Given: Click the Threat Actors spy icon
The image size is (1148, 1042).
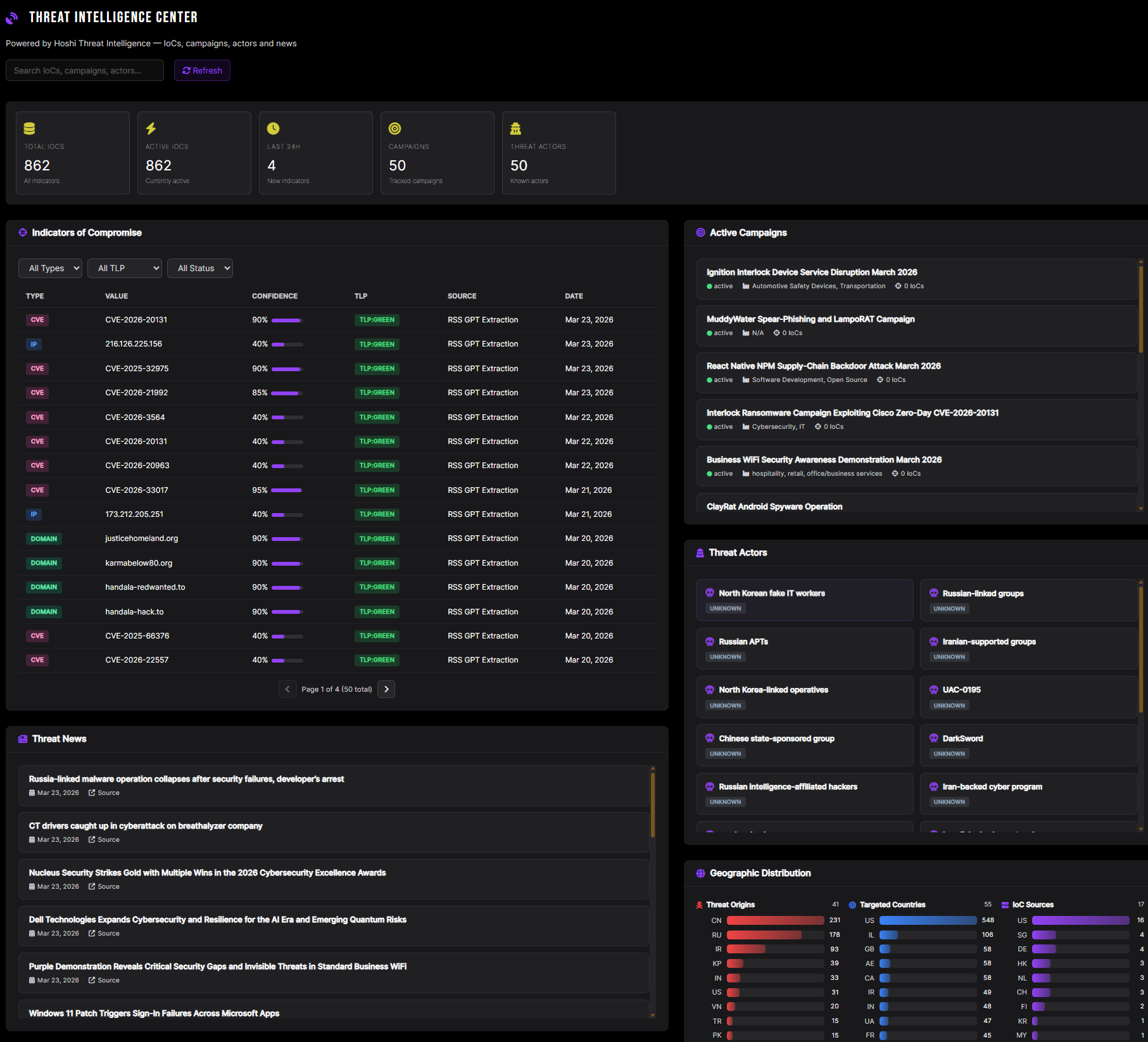Looking at the screenshot, I should tap(516, 129).
